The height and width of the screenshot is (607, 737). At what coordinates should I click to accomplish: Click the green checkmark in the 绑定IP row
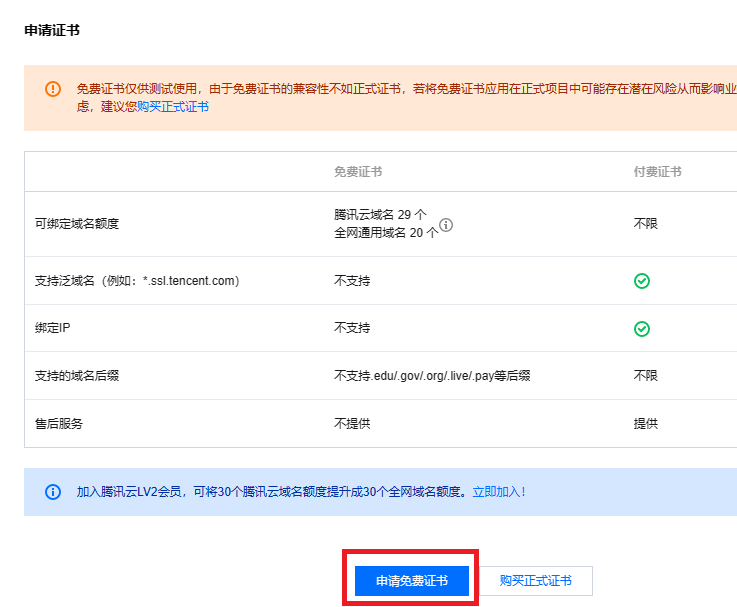click(642, 329)
